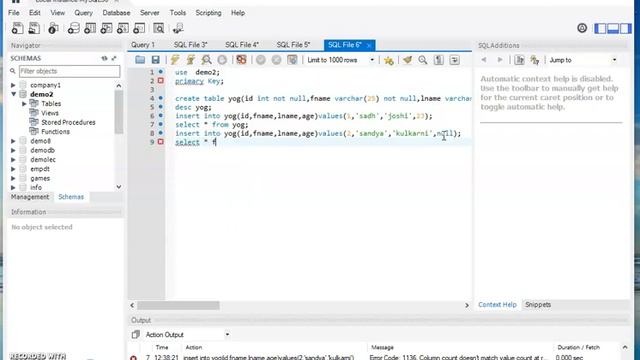The image size is (640, 360).
Task: Open Workbench preferences gear icon
Action: click(x=582, y=28)
